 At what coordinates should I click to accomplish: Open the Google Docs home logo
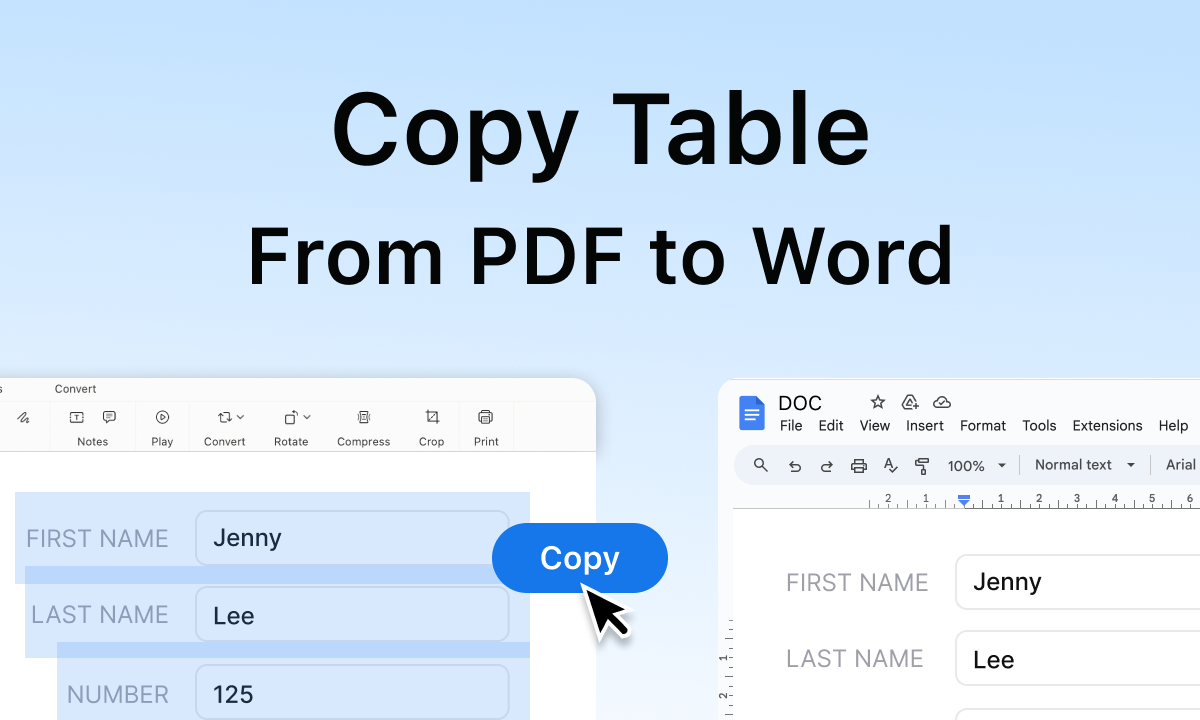tap(751, 413)
